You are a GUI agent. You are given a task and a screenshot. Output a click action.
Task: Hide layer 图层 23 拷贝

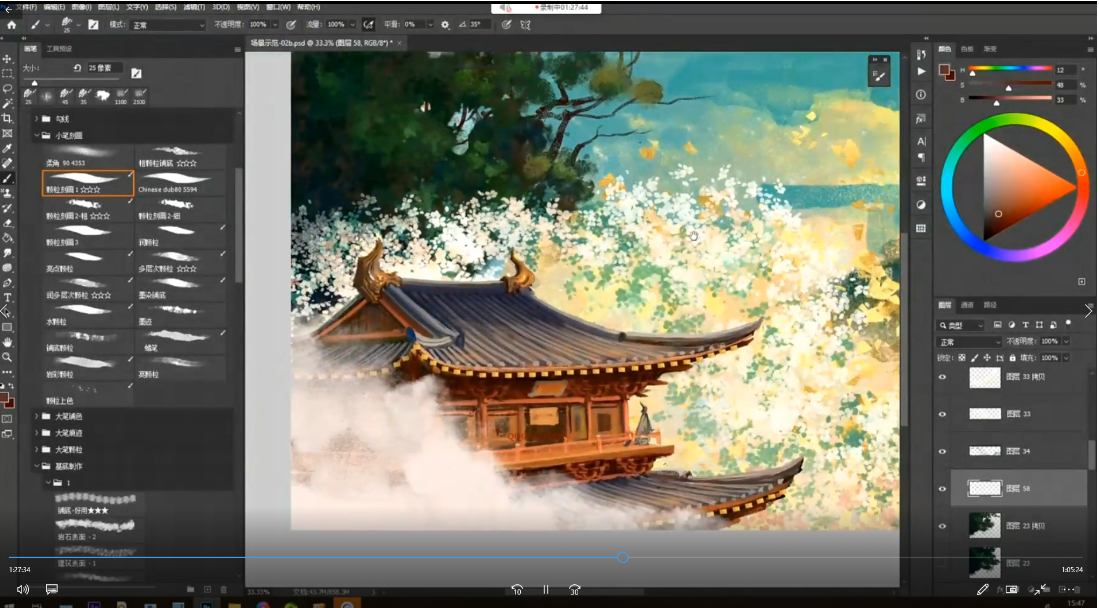(942, 526)
